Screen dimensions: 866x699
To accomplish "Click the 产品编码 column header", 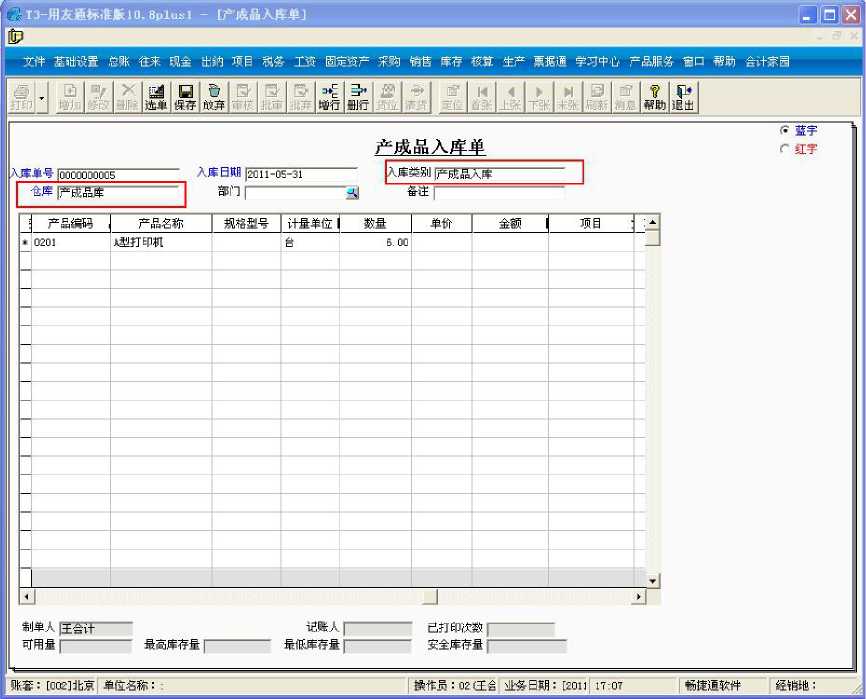I will 71,223.
